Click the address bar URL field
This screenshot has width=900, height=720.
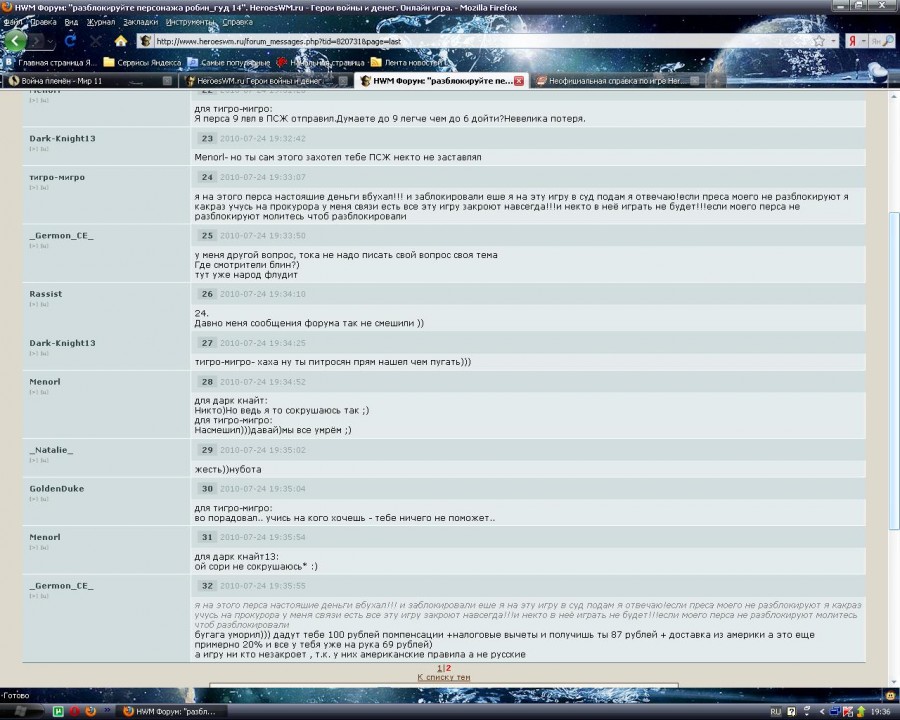(x=482, y=41)
